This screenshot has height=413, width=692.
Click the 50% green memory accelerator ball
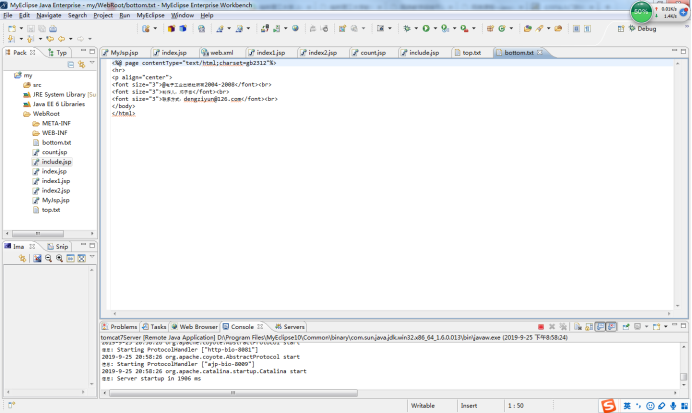point(641,12)
